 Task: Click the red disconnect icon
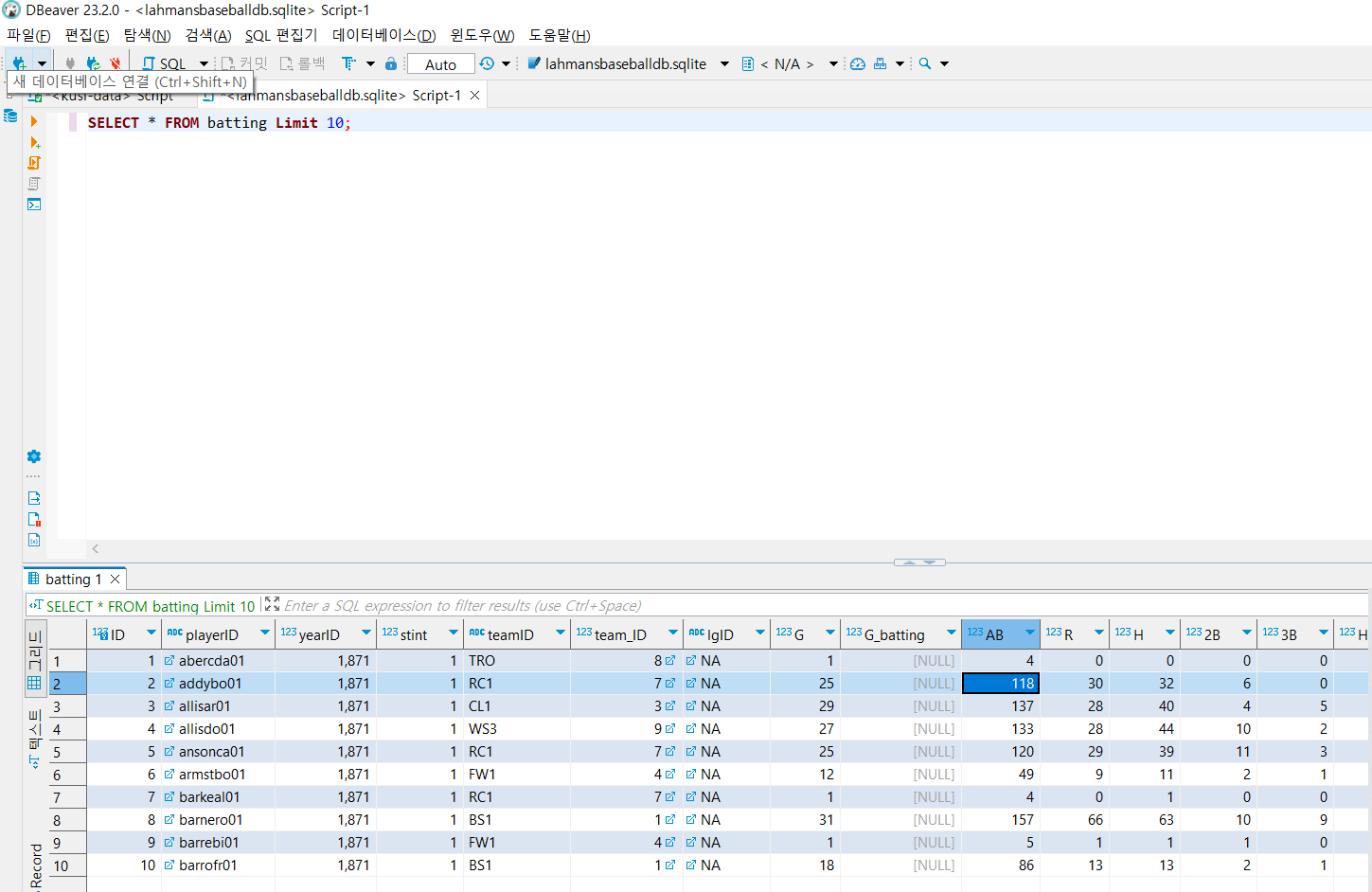(x=116, y=63)
